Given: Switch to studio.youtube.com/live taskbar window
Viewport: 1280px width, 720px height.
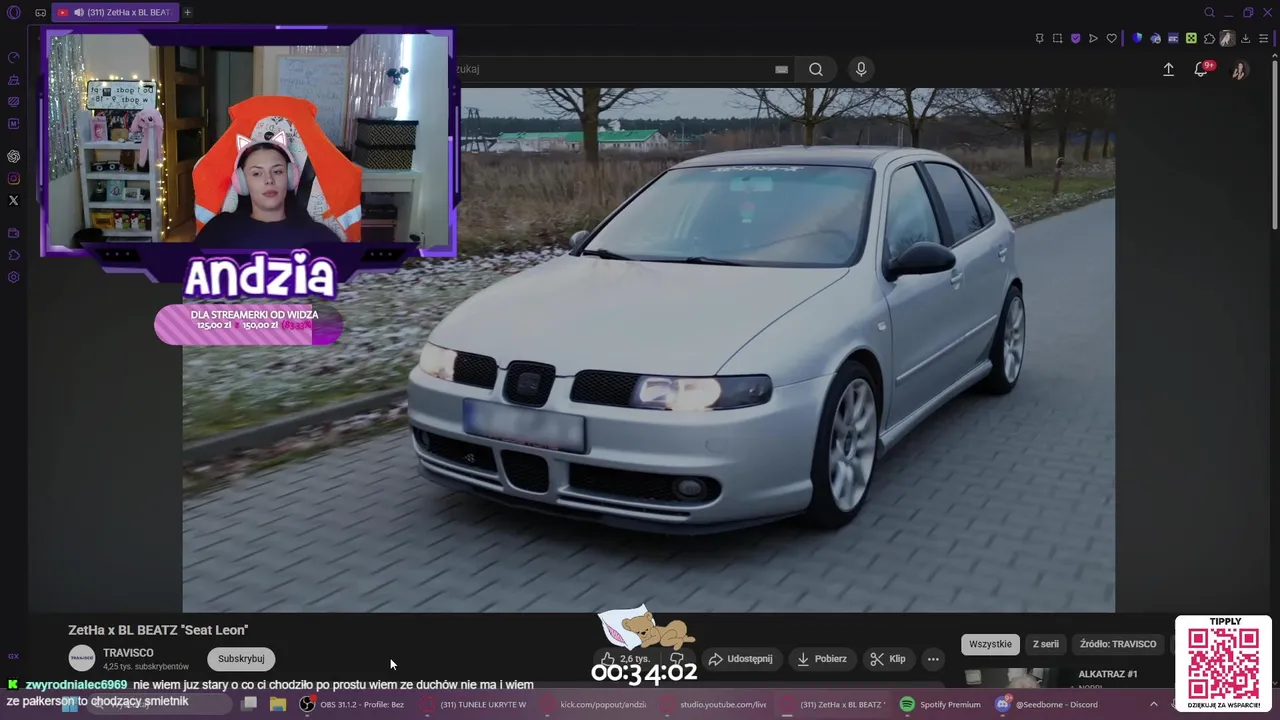Looking at the screenshot, I should 715,704.
